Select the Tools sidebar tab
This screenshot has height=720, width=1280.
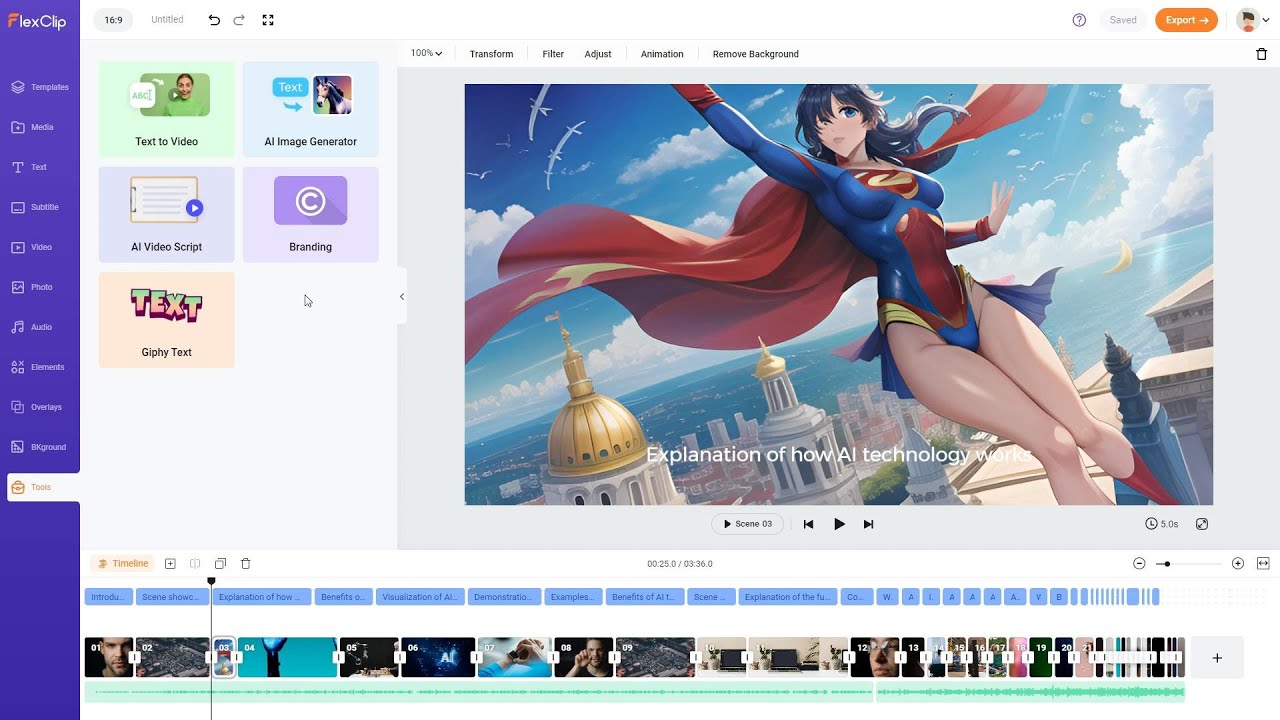[42, 487]
